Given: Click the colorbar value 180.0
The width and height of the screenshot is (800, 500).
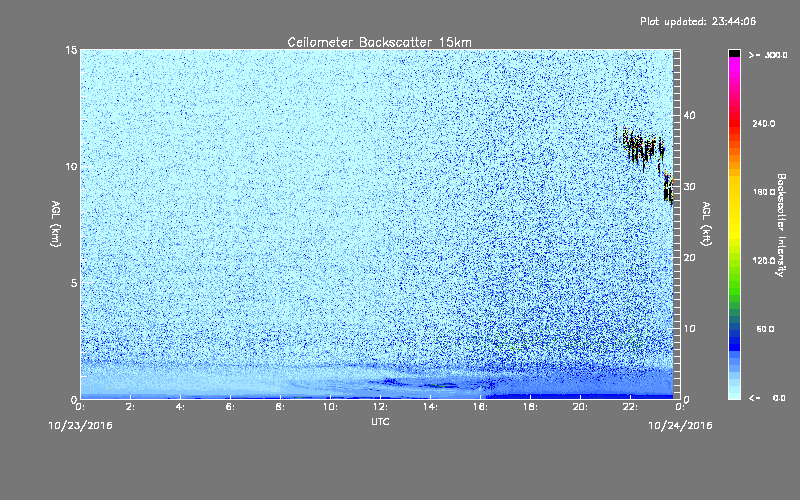Looking at the screenshot, I should point(764,192).
